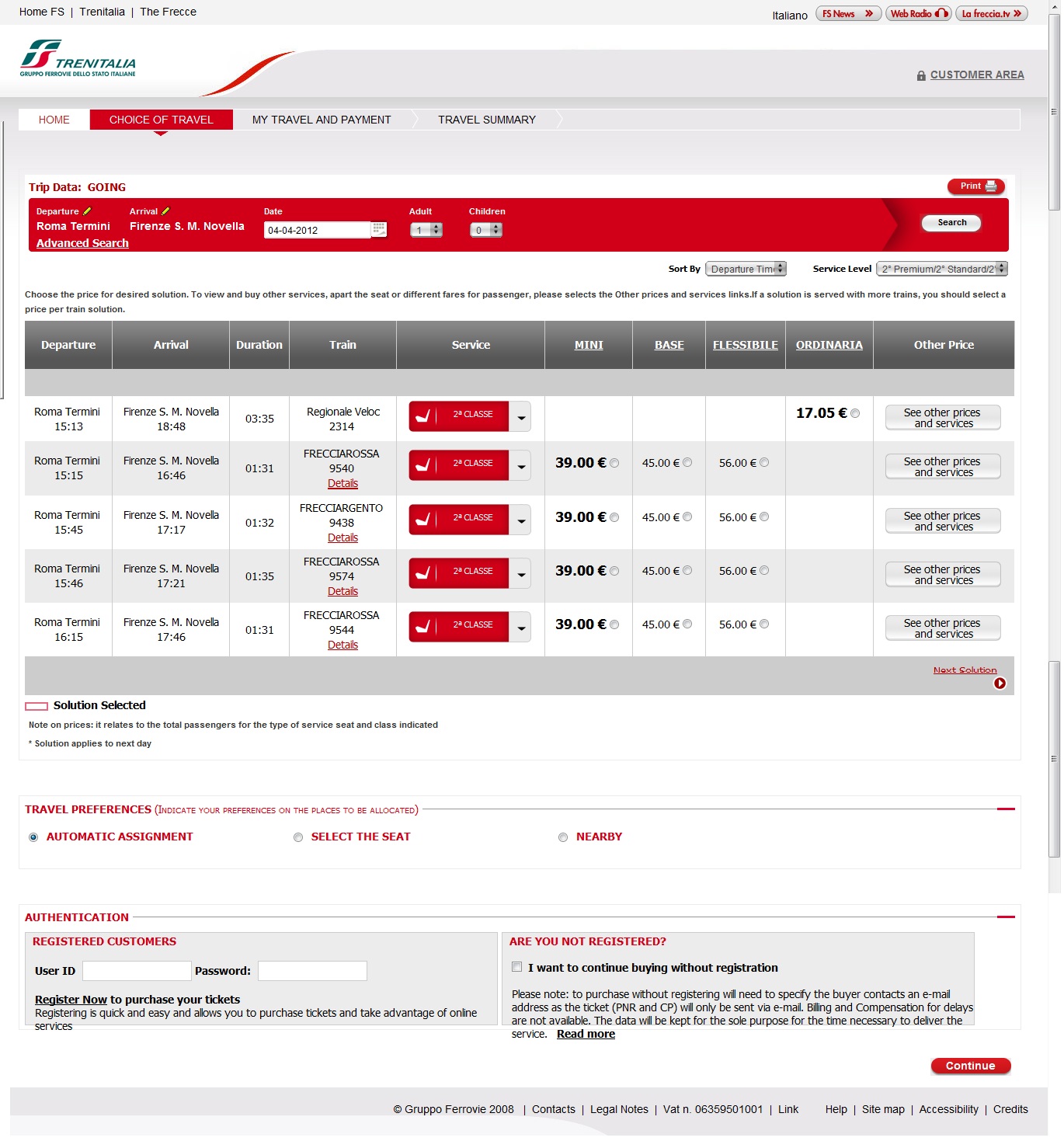
Task: Select 39.00 € Mini fare for train 9544
Action: click(614, 624)
